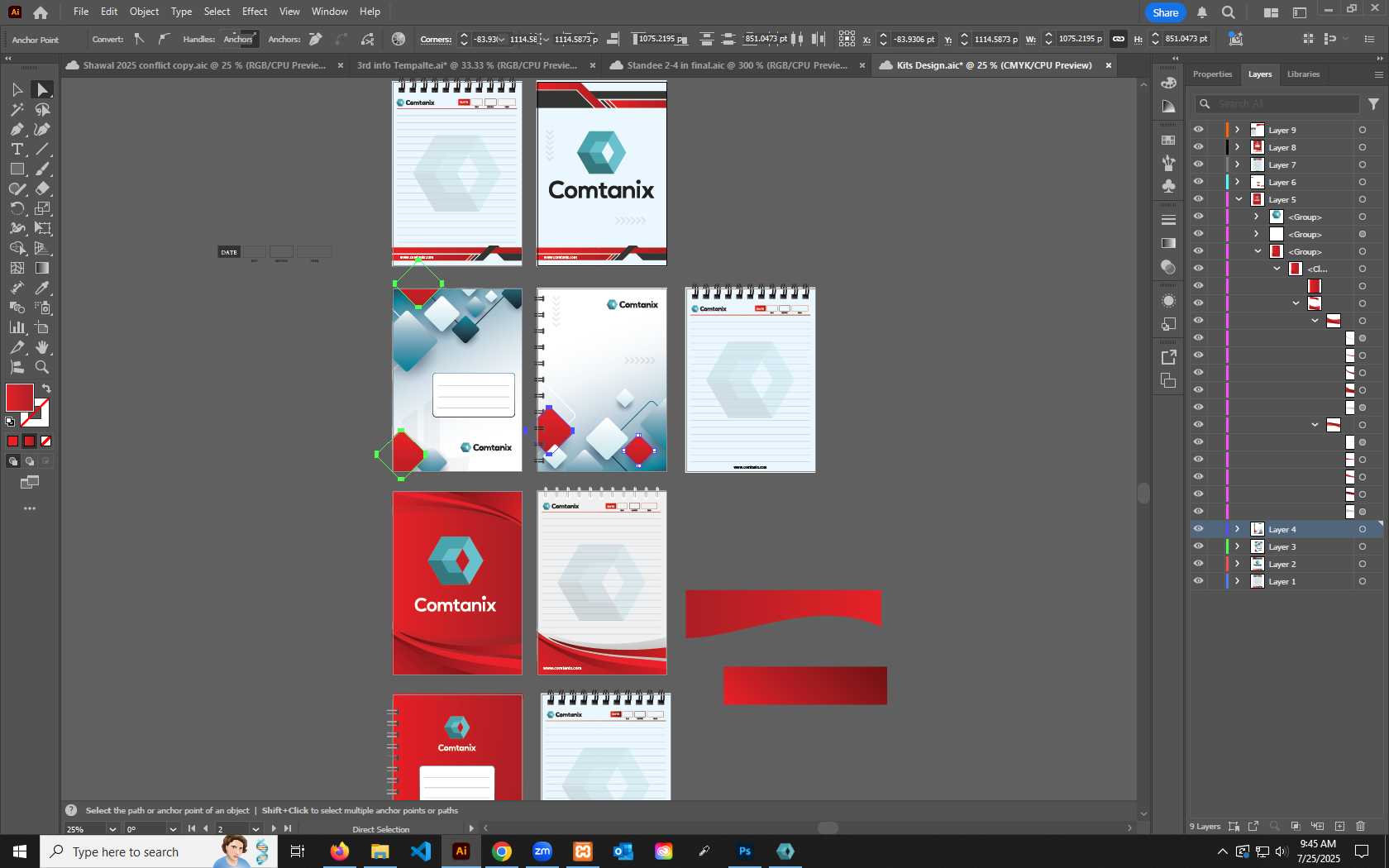Switch to the Libraries panel tab

point(1303,74)
